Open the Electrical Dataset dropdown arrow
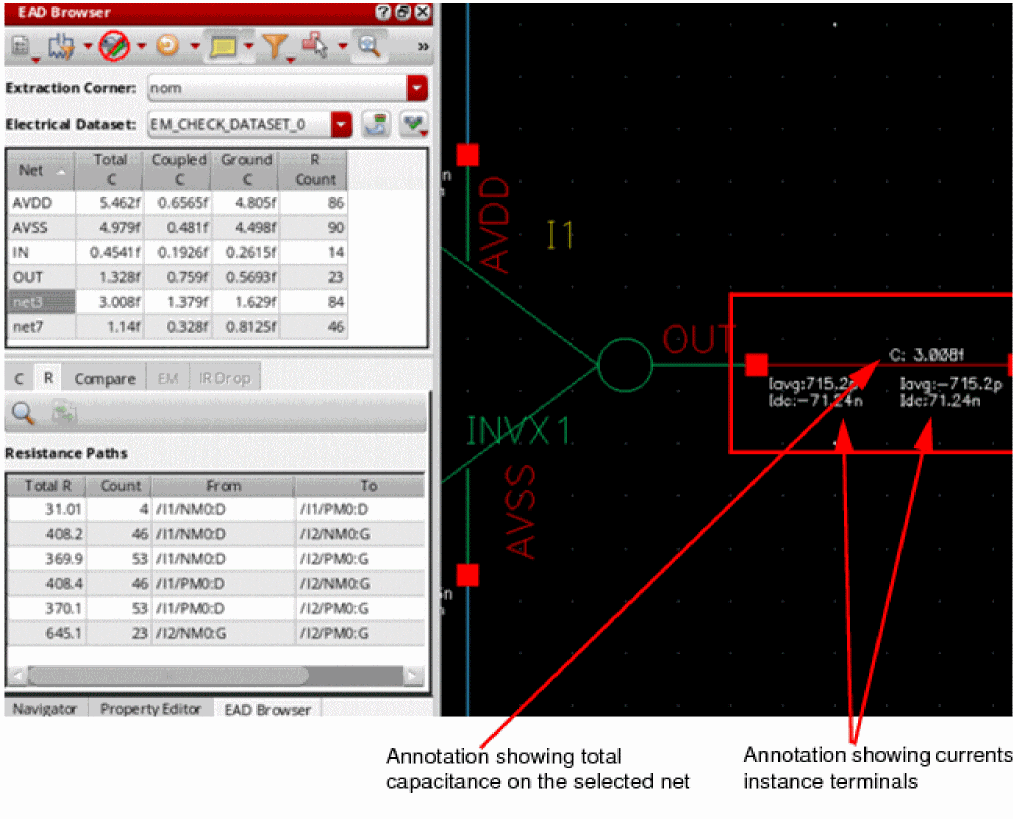Viewport: 1013px width, 819px height. coord(342,125)
